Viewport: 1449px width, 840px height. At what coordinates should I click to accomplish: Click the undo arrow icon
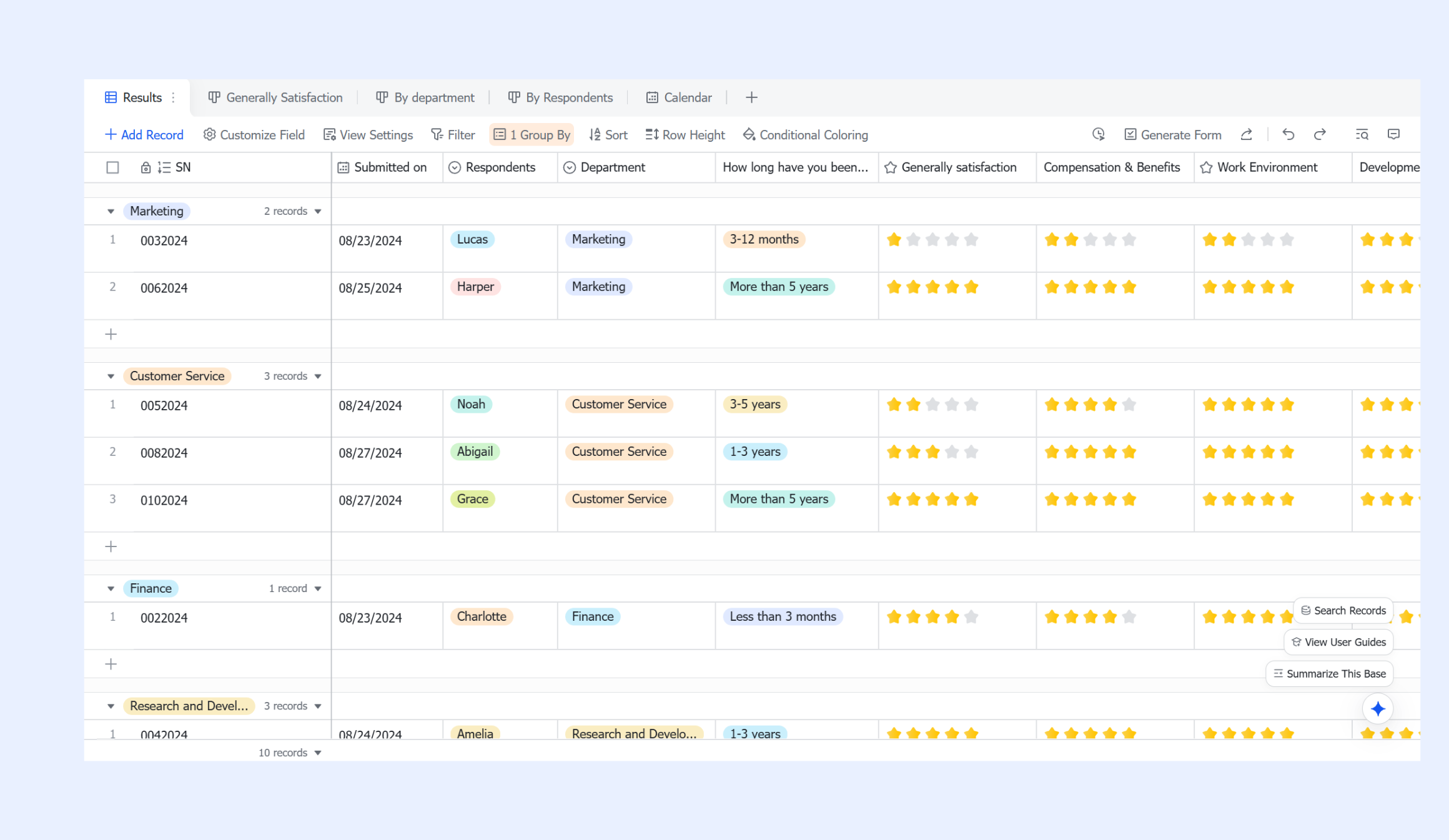[x=1288, y=134]
